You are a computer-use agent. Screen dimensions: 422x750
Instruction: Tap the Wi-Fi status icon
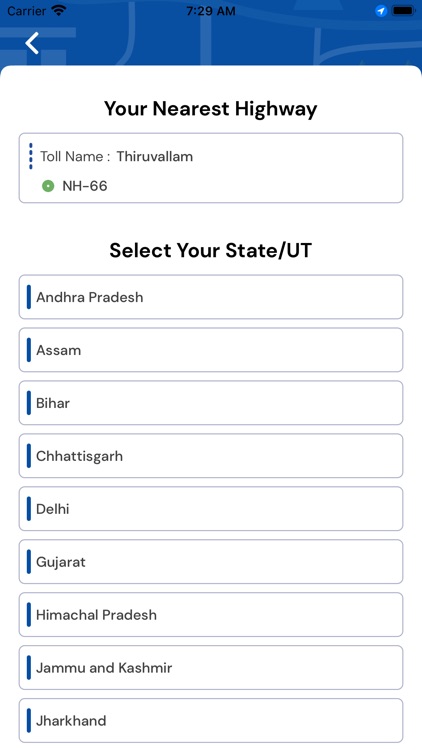[x=59, y=11]
